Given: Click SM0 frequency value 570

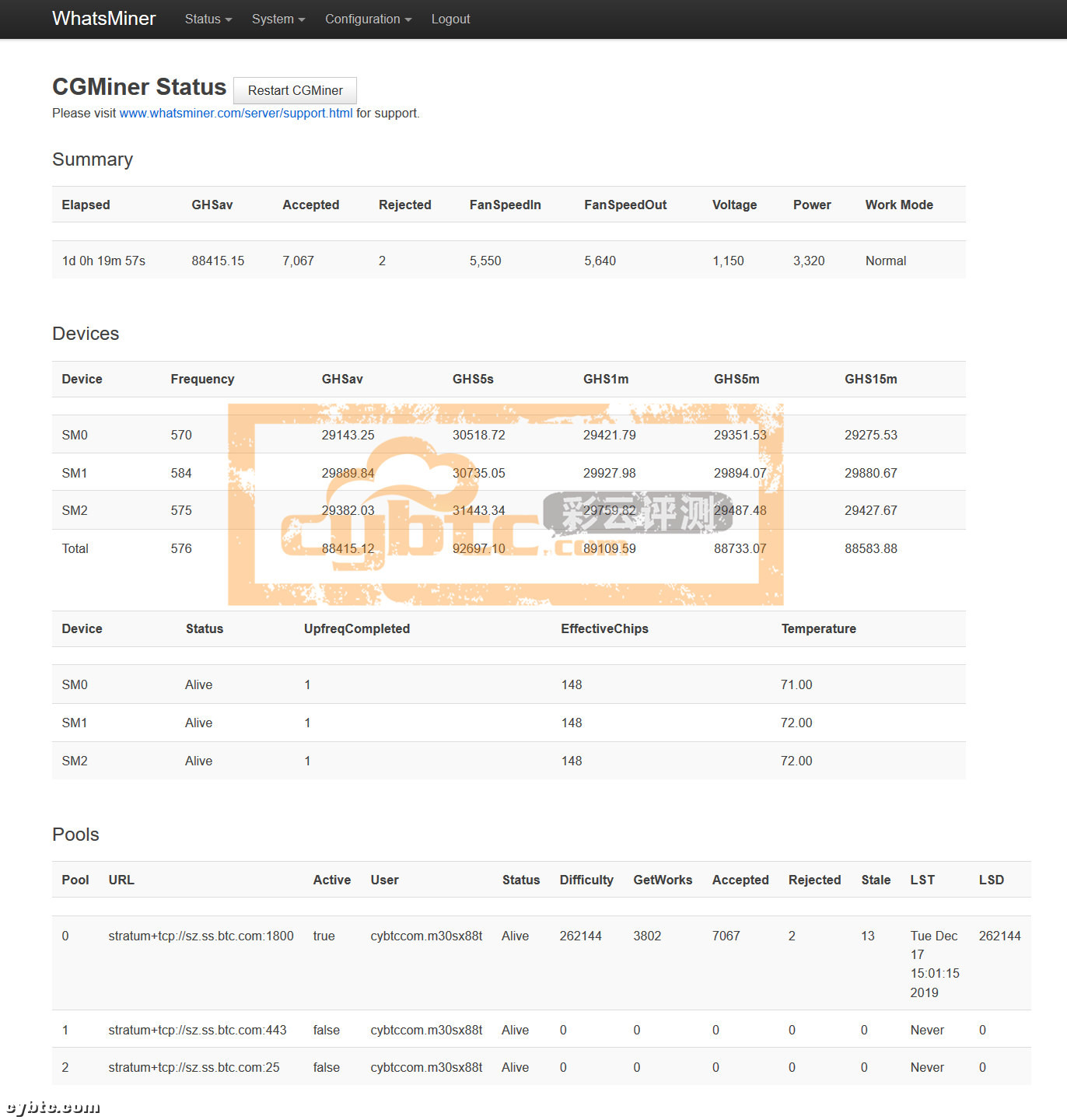Looking at the screenshot, I should click(181, 435).
